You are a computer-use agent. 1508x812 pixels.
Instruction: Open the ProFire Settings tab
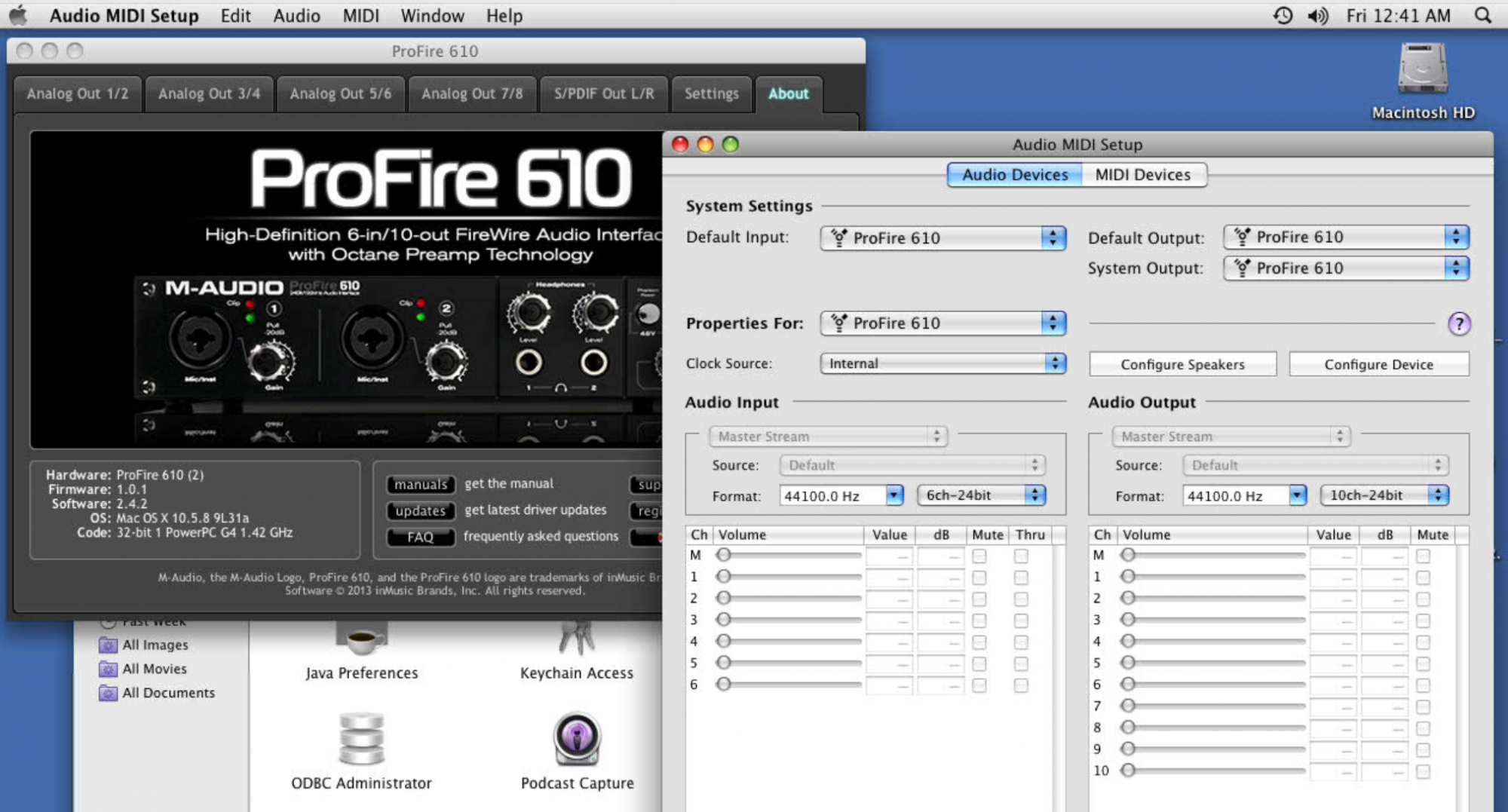[x=711, y=94]
